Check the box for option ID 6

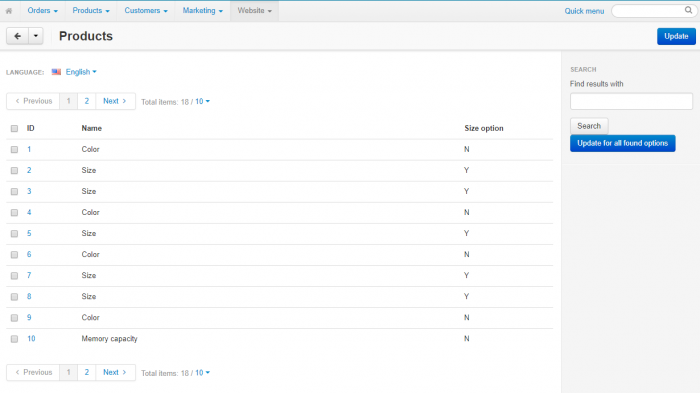click(14, 255)
